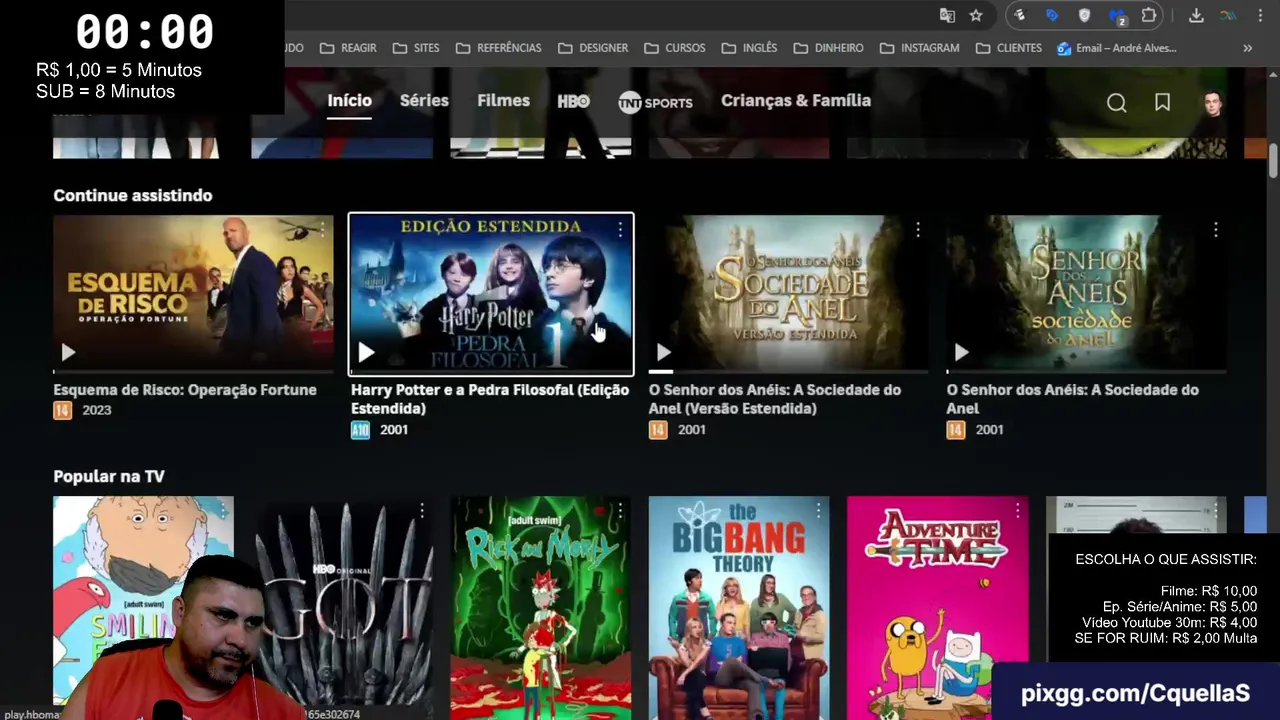This screenshot has width=1280, height=720.
Task: Open the Extensions puzzle piece menu
Action: [x=1149, y=15]
